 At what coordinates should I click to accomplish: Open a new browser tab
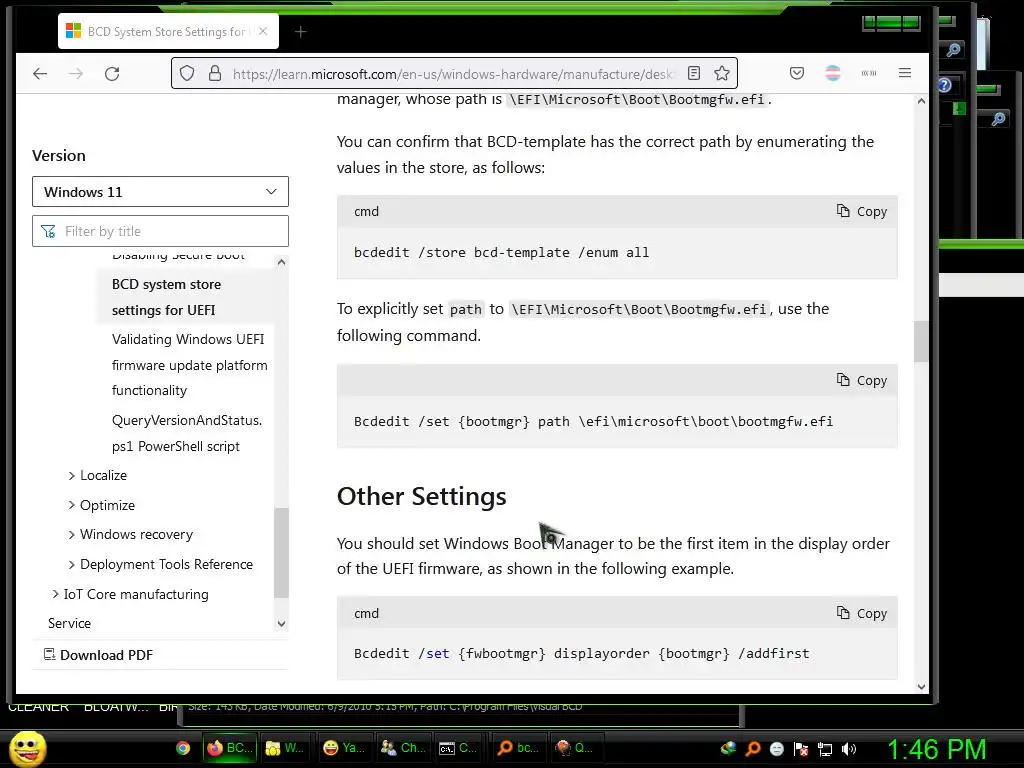pos(300,31)
